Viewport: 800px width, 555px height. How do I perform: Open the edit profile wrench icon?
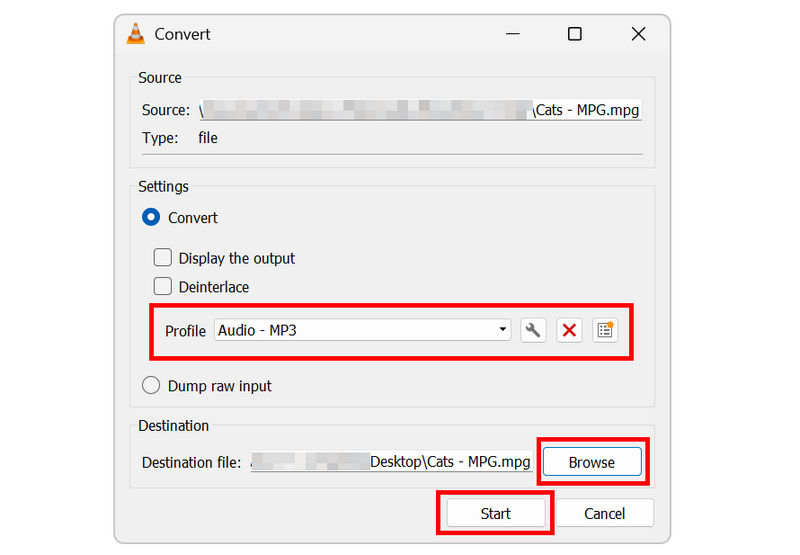coord(533,330)
